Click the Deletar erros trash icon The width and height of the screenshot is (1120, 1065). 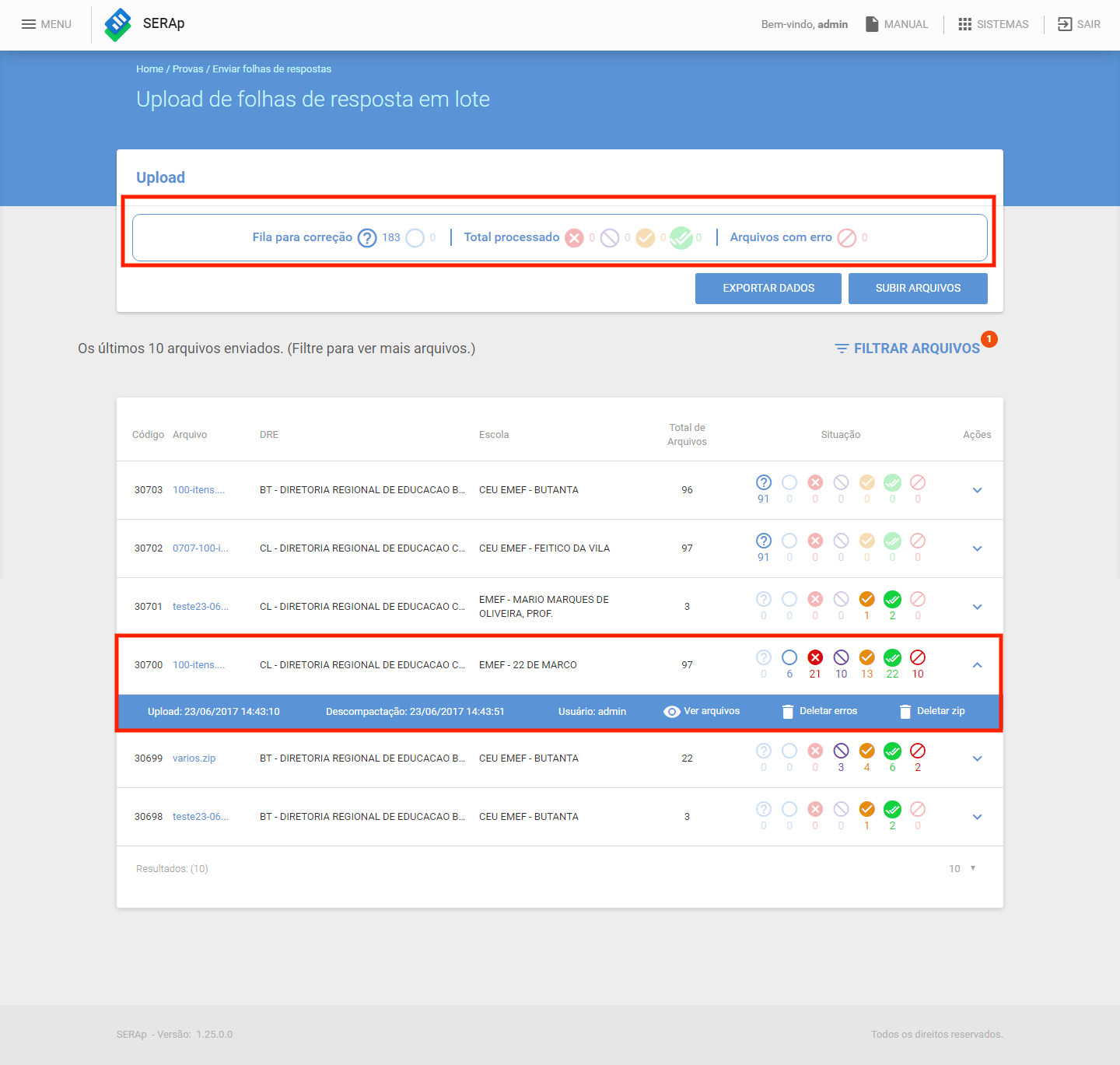(788, 711)
